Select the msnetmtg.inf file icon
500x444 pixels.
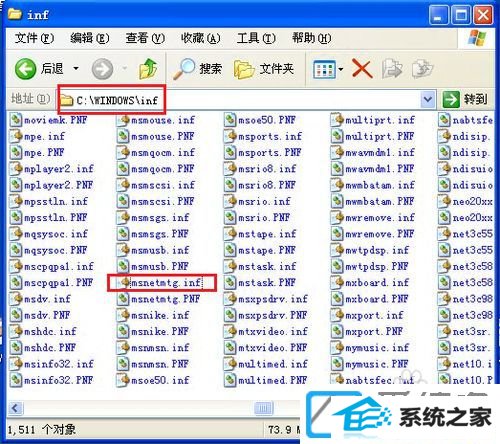coord(125,283)
